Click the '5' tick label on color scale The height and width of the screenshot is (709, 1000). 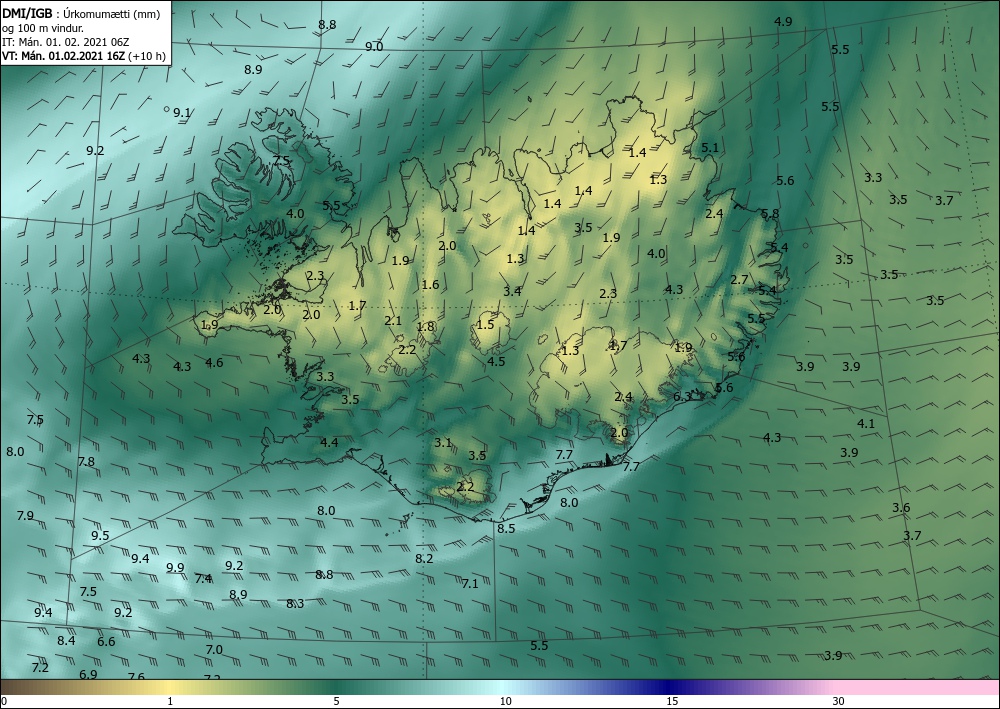[336, 701]
